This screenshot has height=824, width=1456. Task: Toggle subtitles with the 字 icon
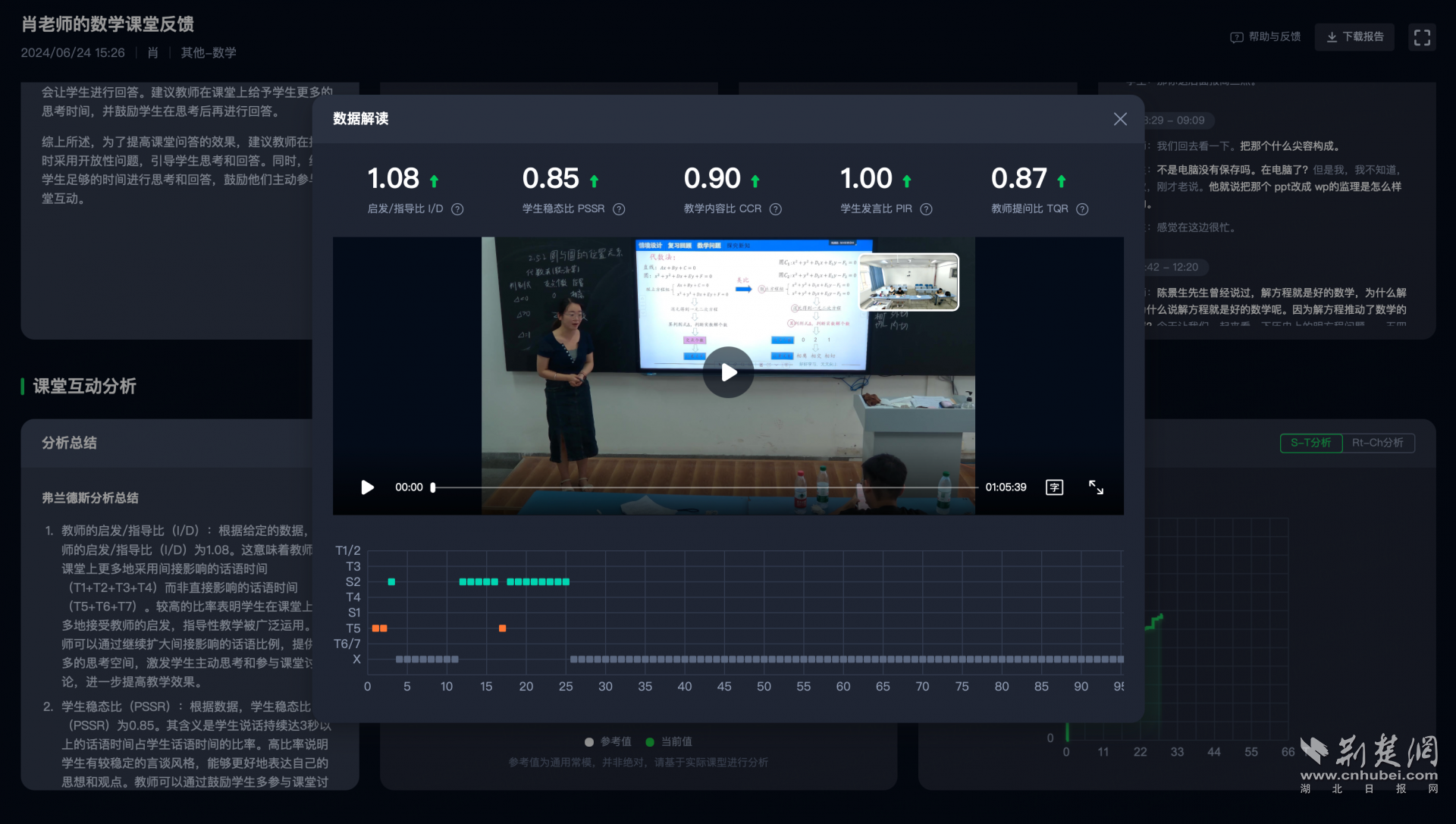(x=1054, y=487)
